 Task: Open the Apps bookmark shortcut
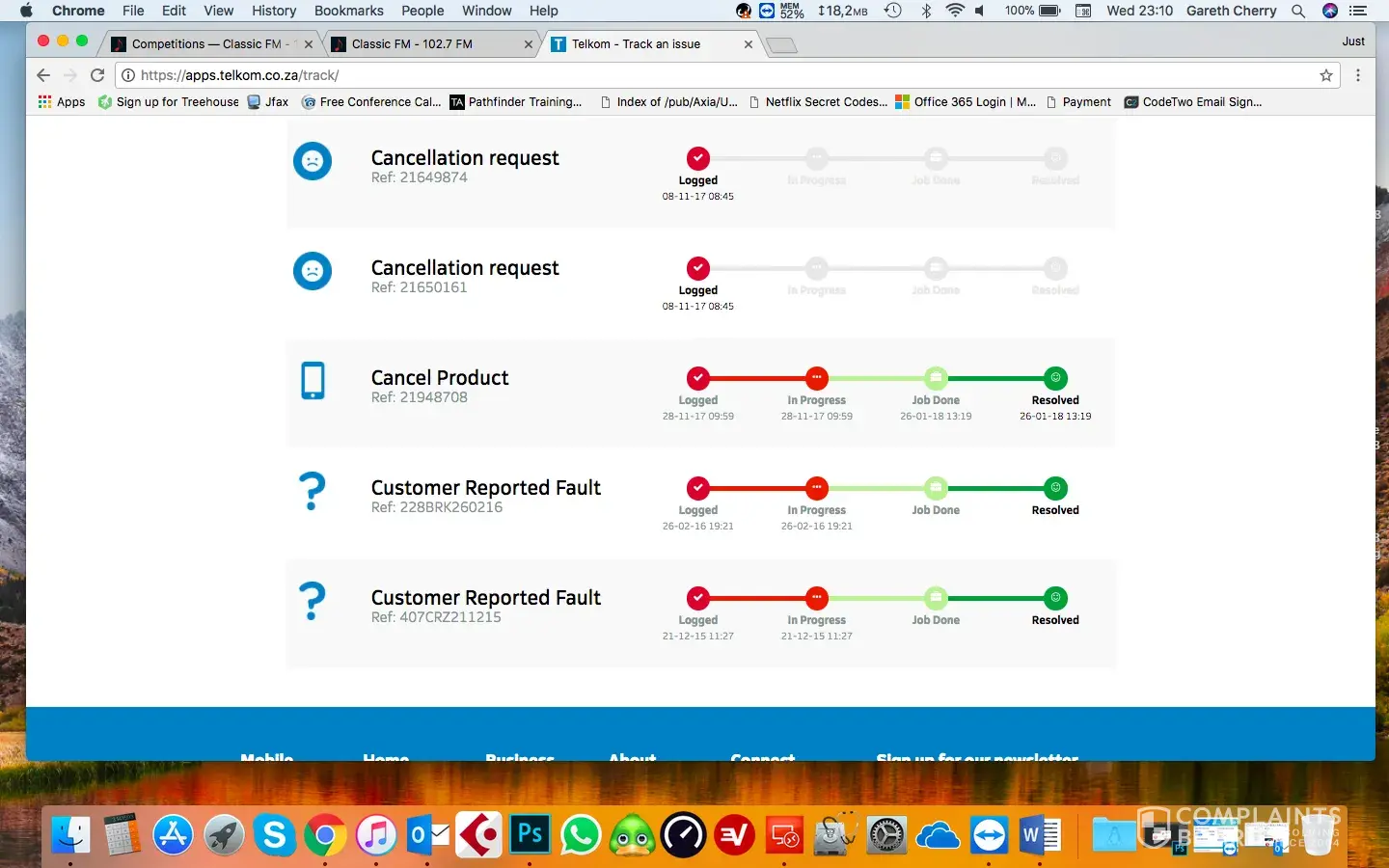62,102
